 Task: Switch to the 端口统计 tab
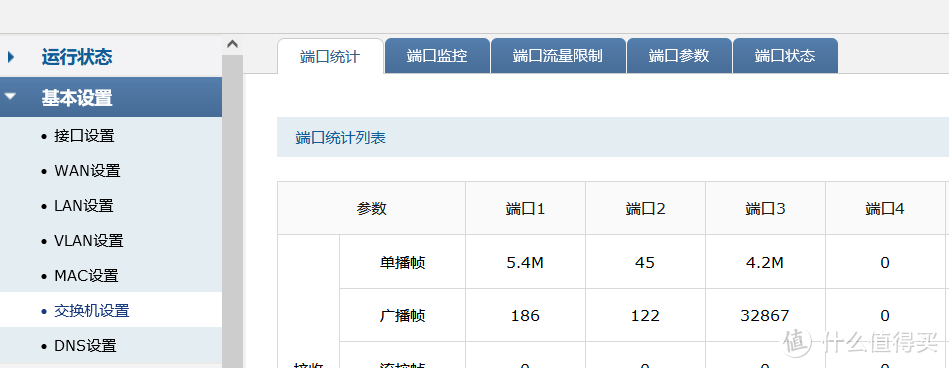(x=330, y=56)
